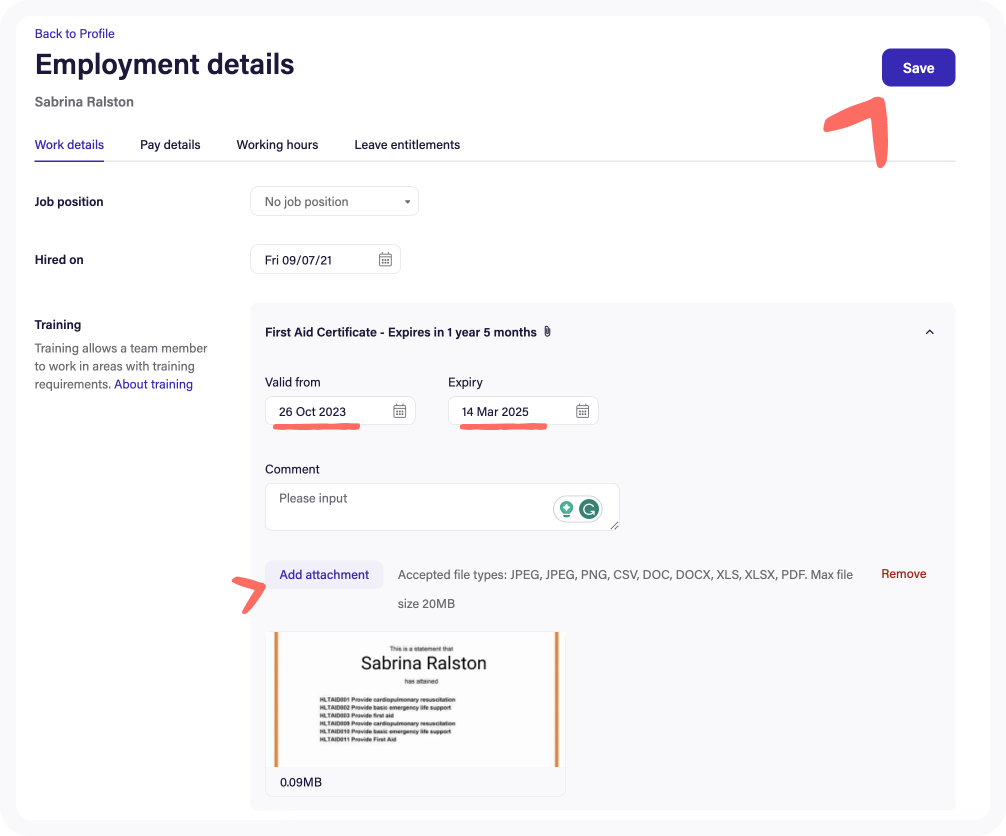The height and width of the screenshot is (836, 1006).
Task: Open the Valid from calendar icon
Action: (x=399, y=411)
